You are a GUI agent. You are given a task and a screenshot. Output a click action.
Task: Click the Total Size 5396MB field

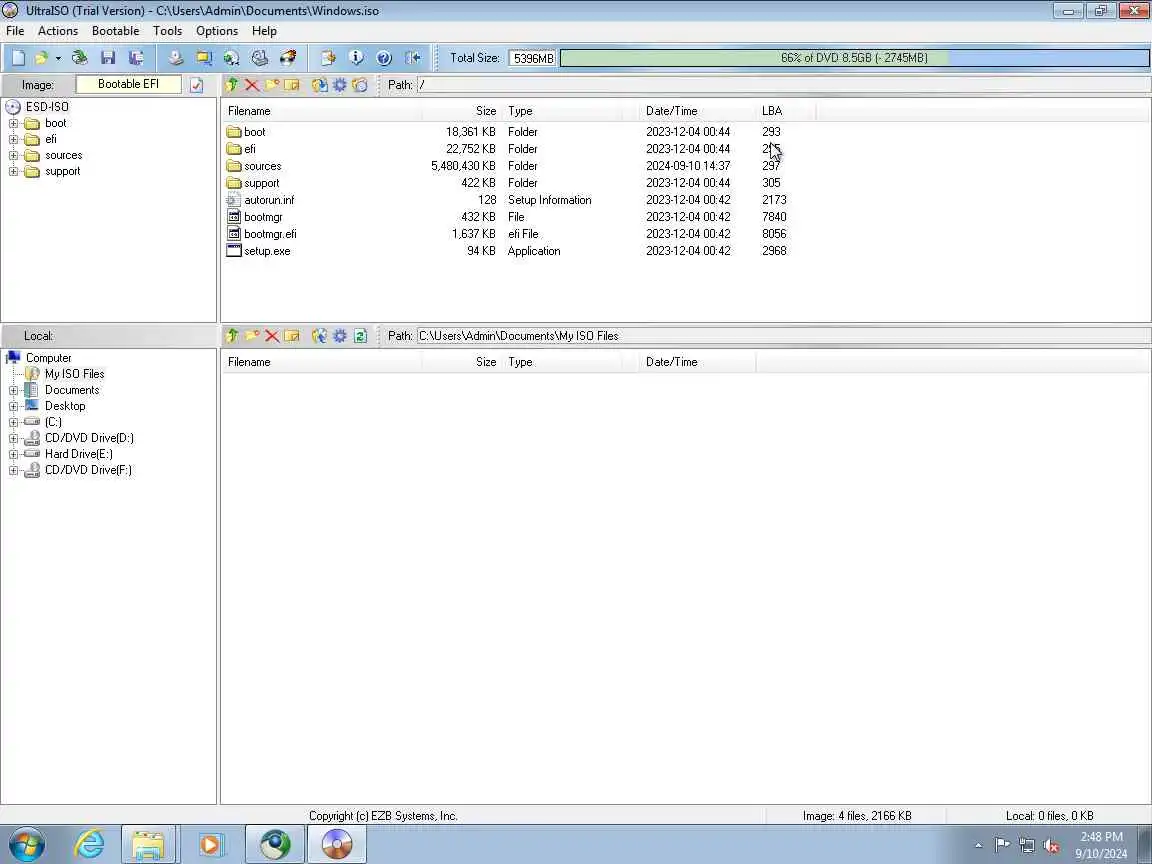532,58
